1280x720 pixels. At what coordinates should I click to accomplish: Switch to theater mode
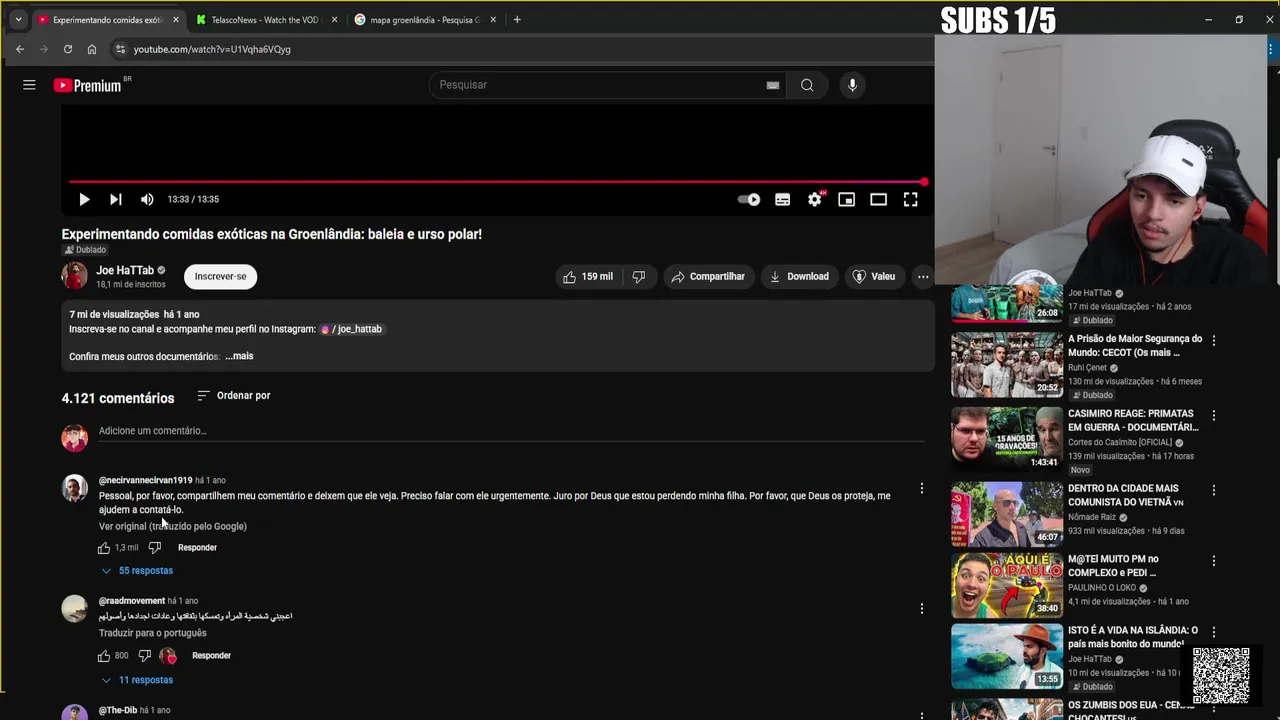click(879, 199)
